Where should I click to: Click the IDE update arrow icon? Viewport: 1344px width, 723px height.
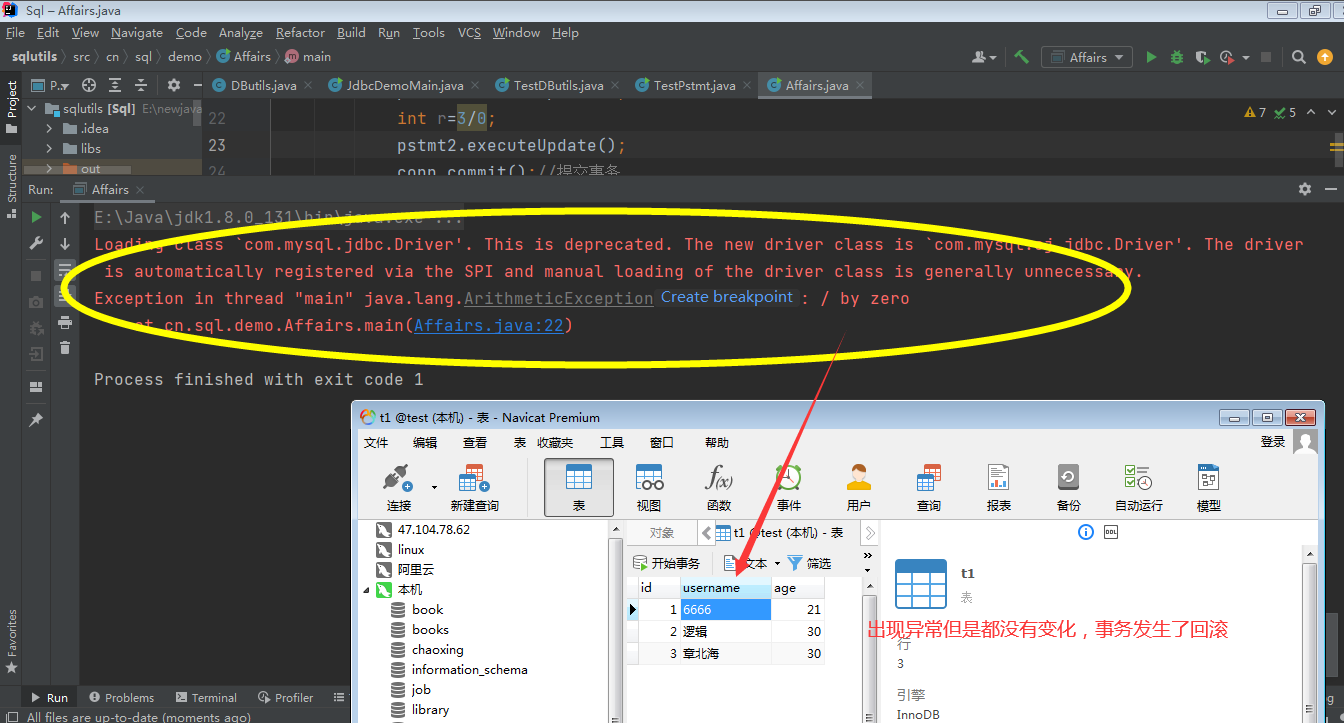tap(1326, 57)
